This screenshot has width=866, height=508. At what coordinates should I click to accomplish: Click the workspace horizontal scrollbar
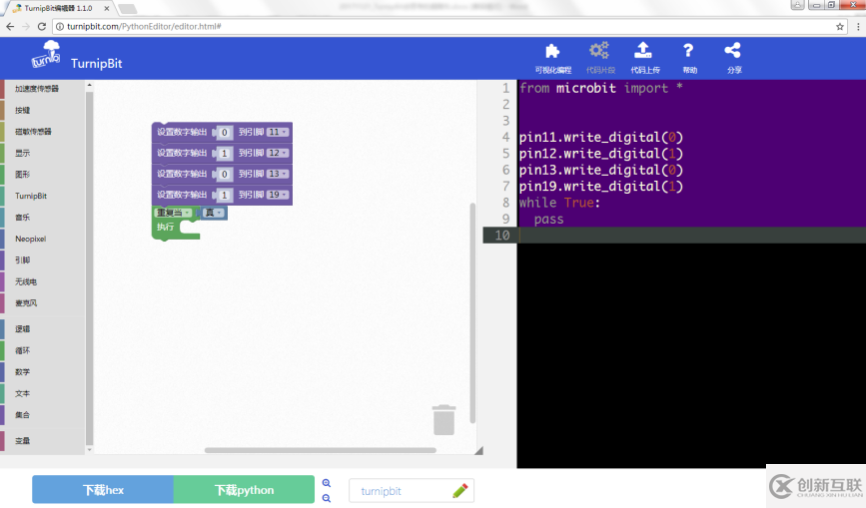pyautogui.click(x=320, y=450)
